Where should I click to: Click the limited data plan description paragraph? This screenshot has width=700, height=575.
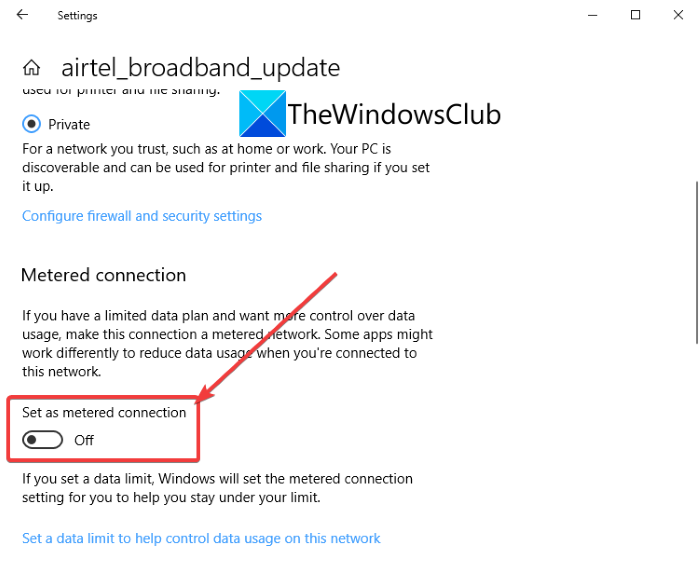[227, 343]
